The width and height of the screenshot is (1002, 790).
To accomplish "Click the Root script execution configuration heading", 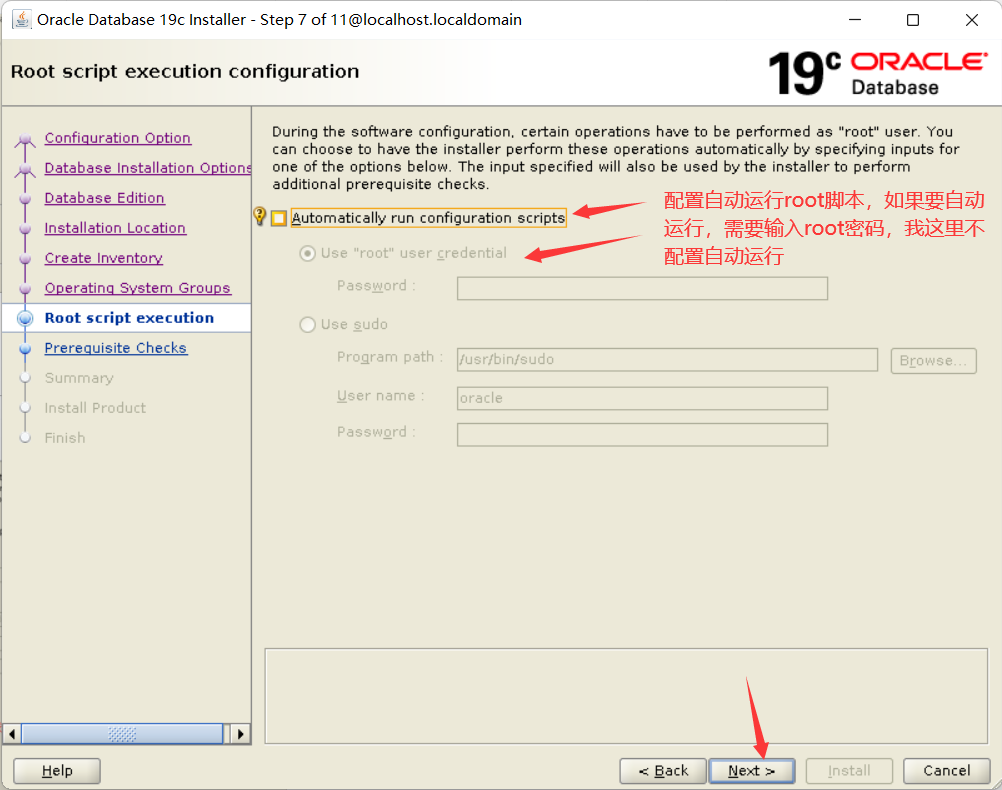I will (x=185, y=72).
